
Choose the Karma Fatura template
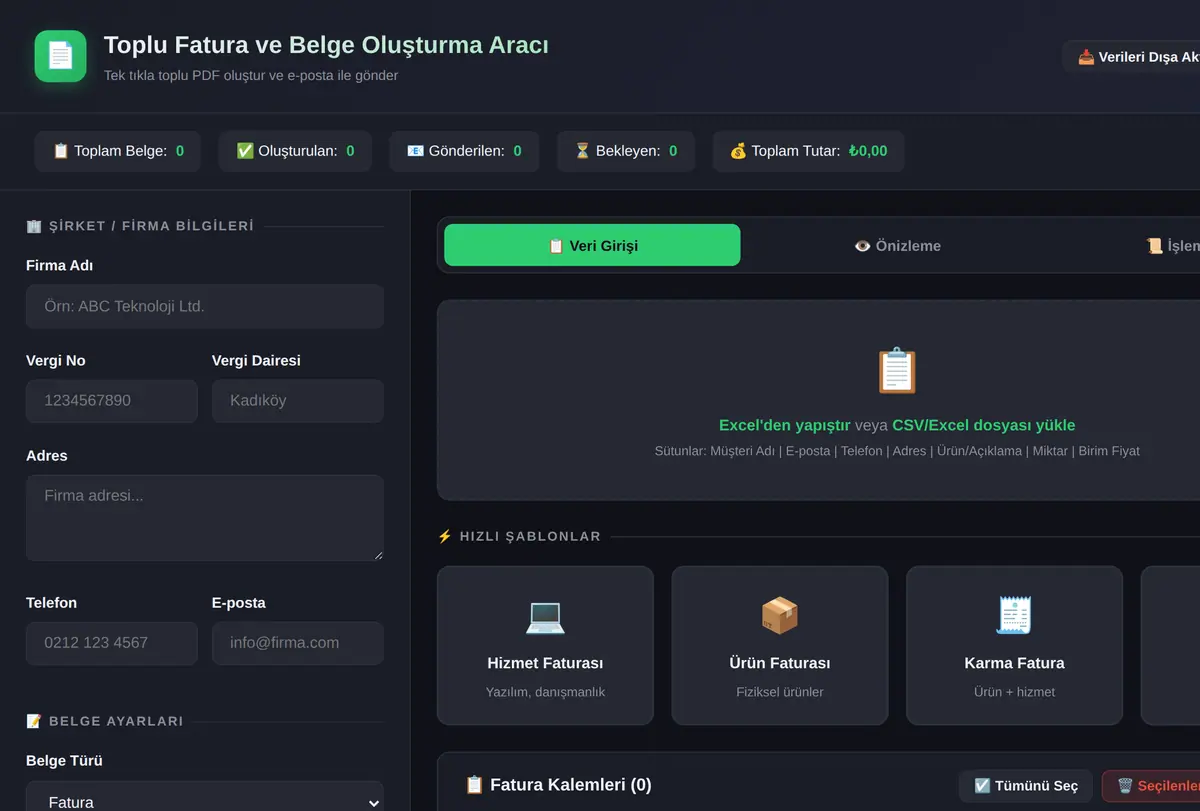[x=1014, y=645]
